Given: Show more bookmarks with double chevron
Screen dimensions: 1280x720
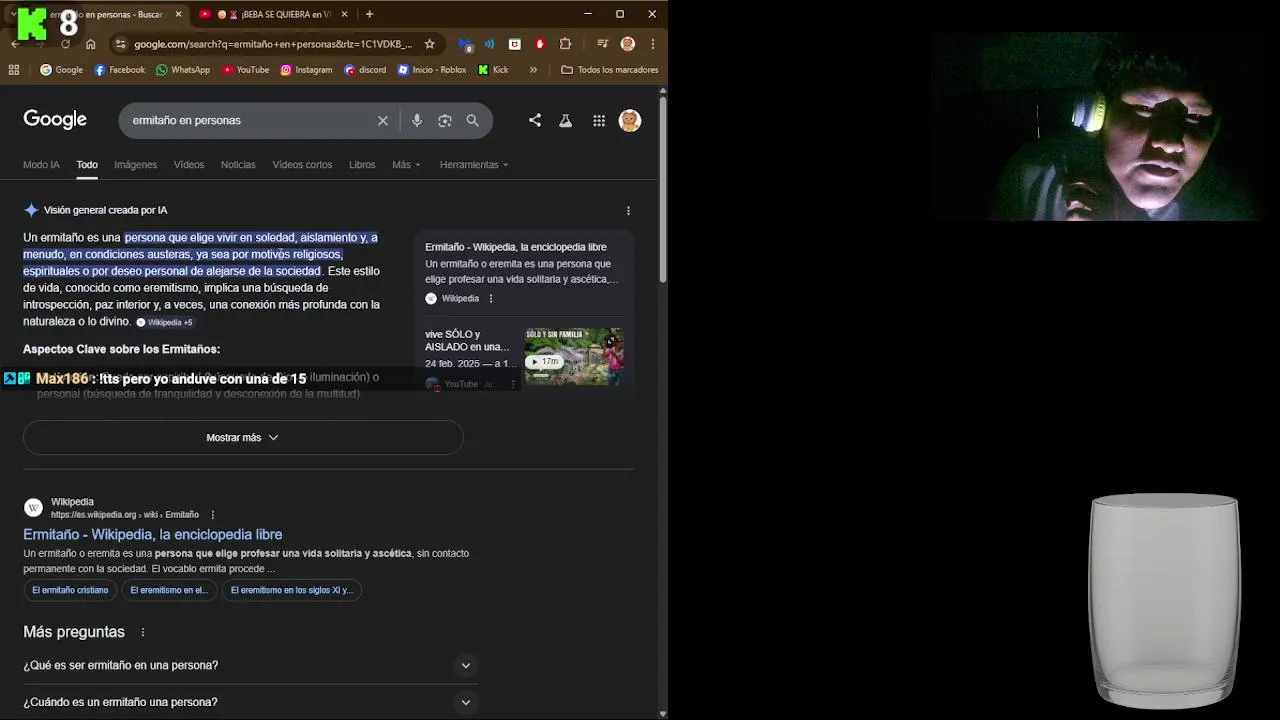Looking at the screenshot, I should pyautogui.click(x=533, y=70).
